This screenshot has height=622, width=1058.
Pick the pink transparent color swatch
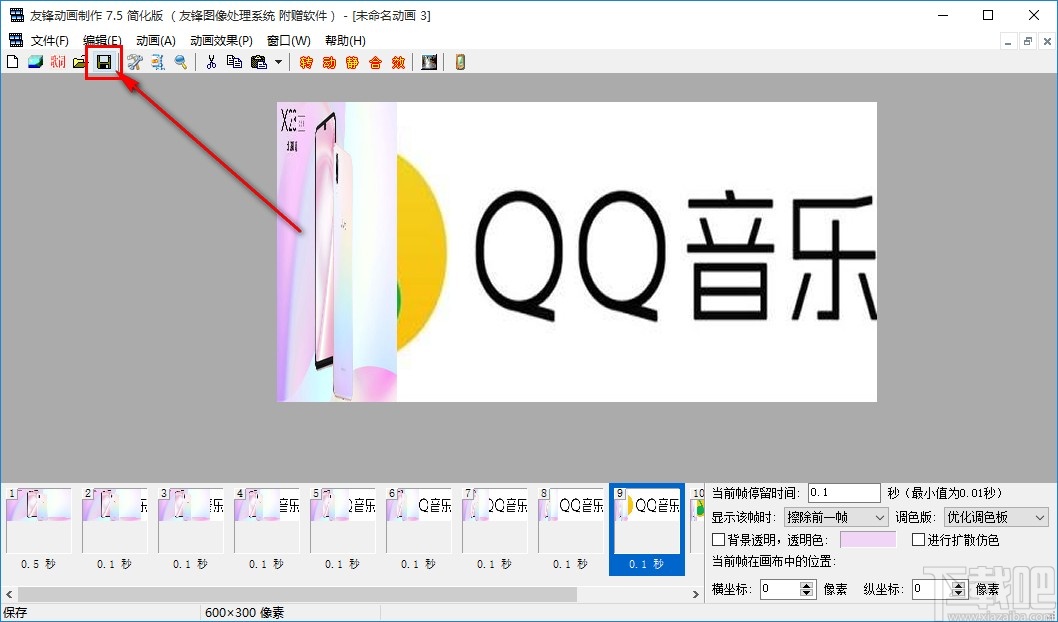pos(868,540)
